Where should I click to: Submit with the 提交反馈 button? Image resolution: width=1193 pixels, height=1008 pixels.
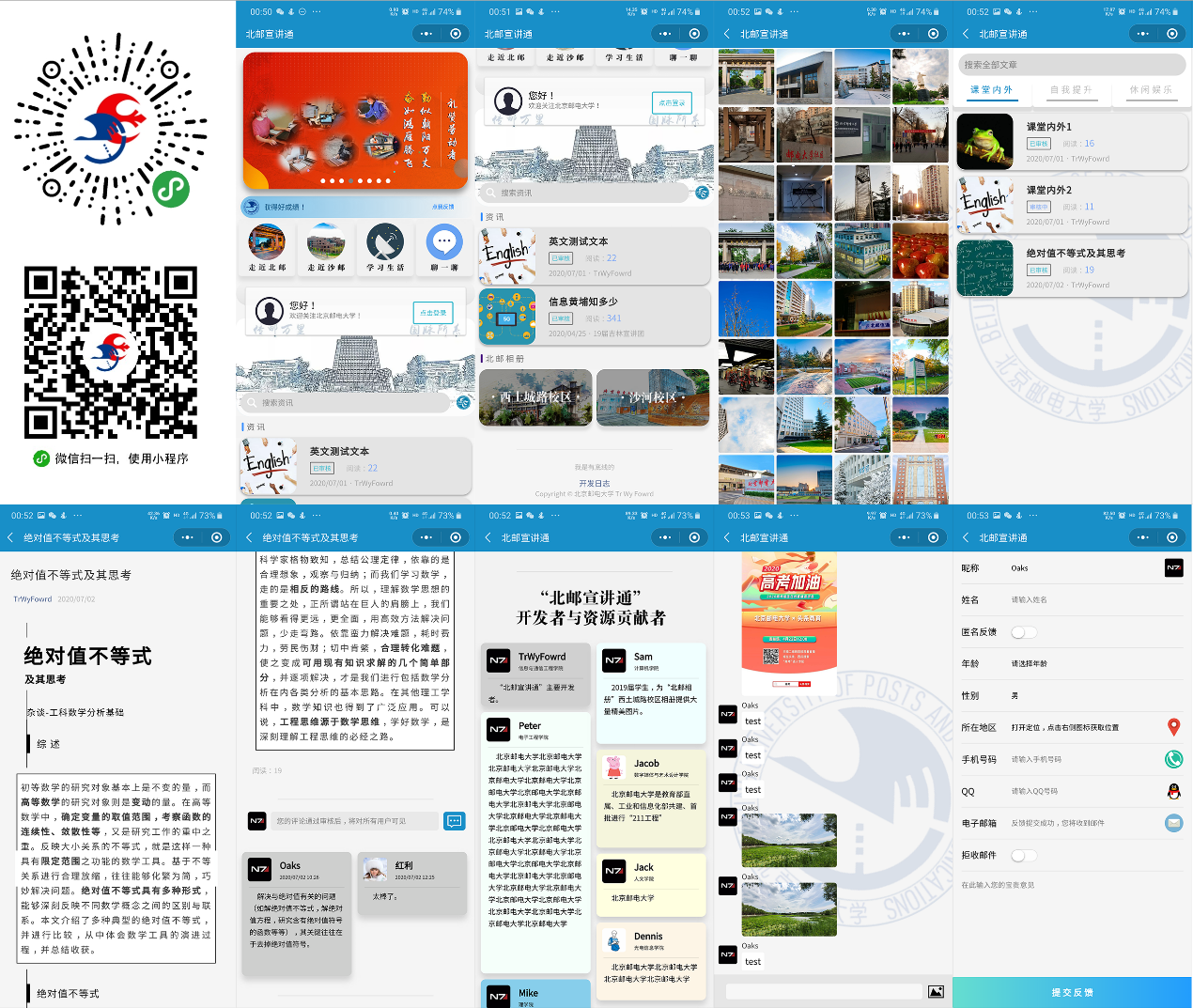point(1073,992)
